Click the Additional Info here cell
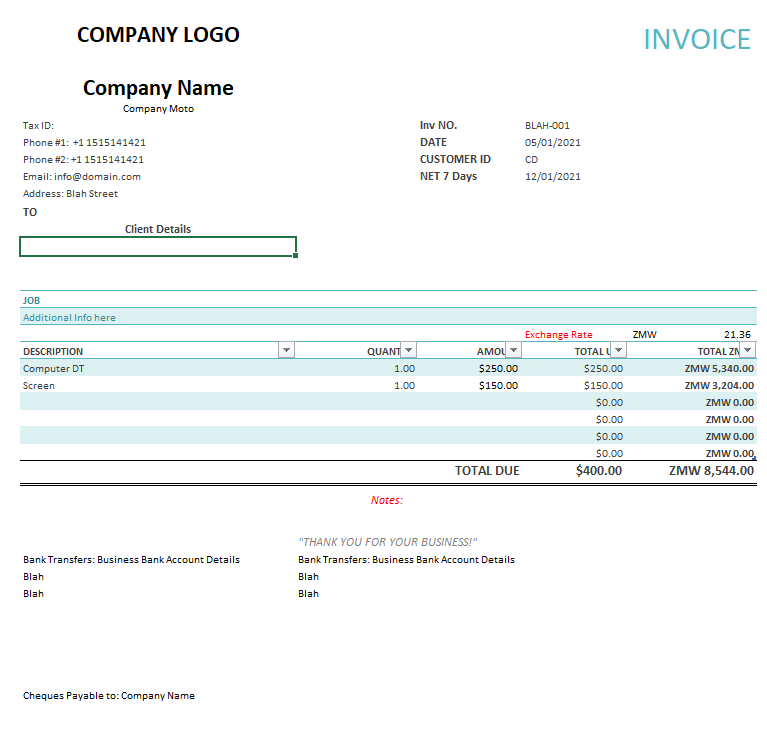This screenshot has height=755, width=767. point(70,318)
